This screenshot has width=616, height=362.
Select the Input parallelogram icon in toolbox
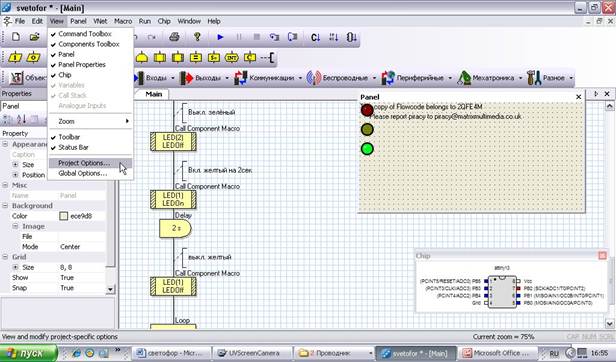click(x=15, y=58)
